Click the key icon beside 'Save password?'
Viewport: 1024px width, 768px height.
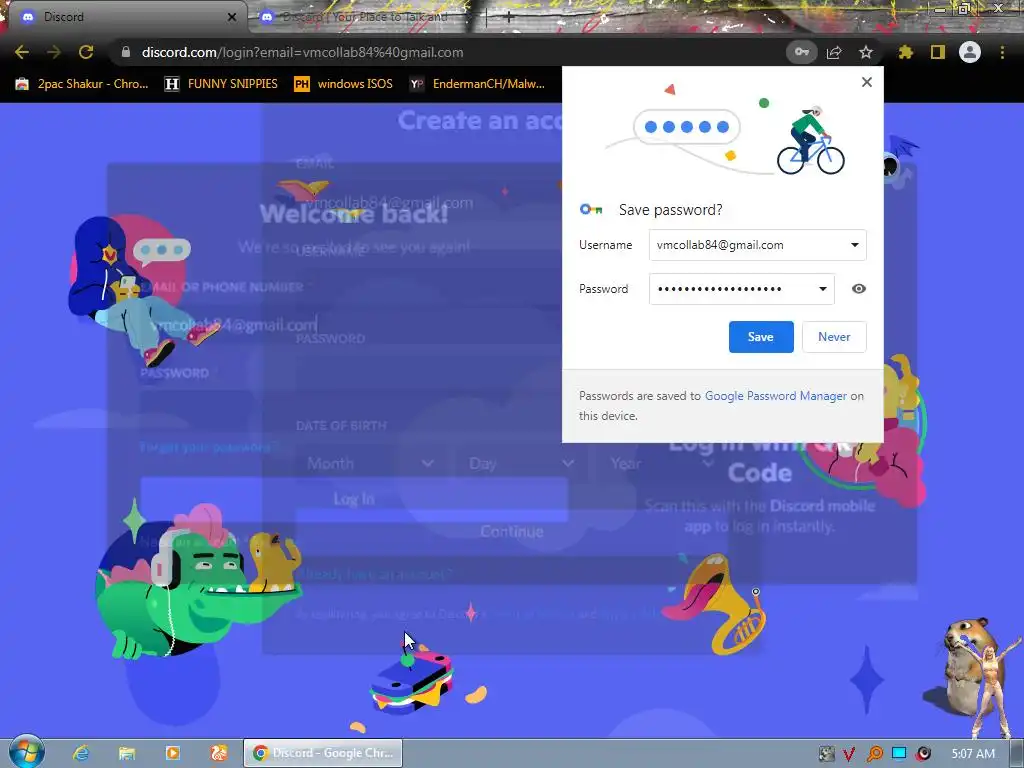click(590, 210)
